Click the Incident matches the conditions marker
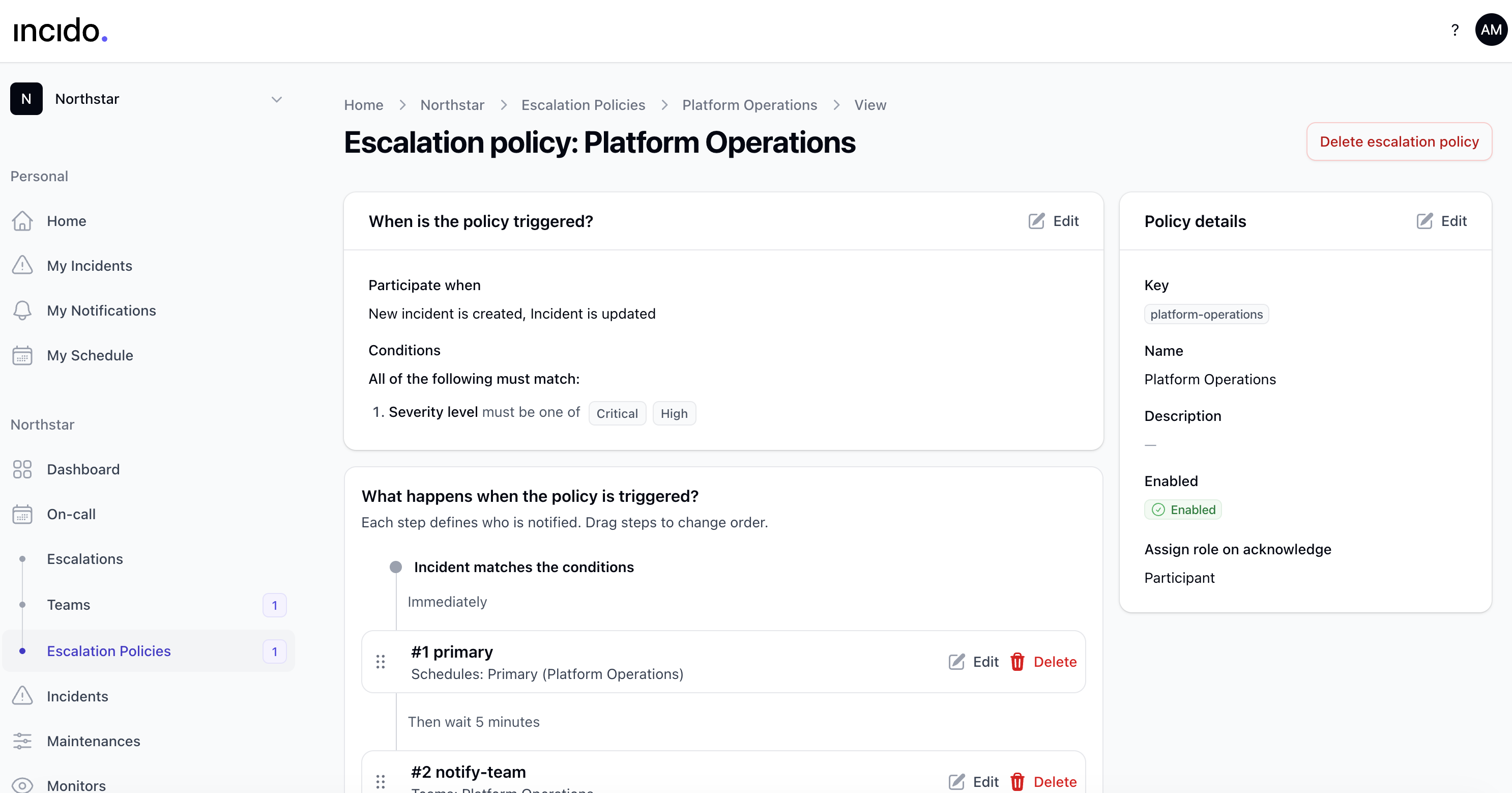1512x793 pixels. click(x=396, y=567)
